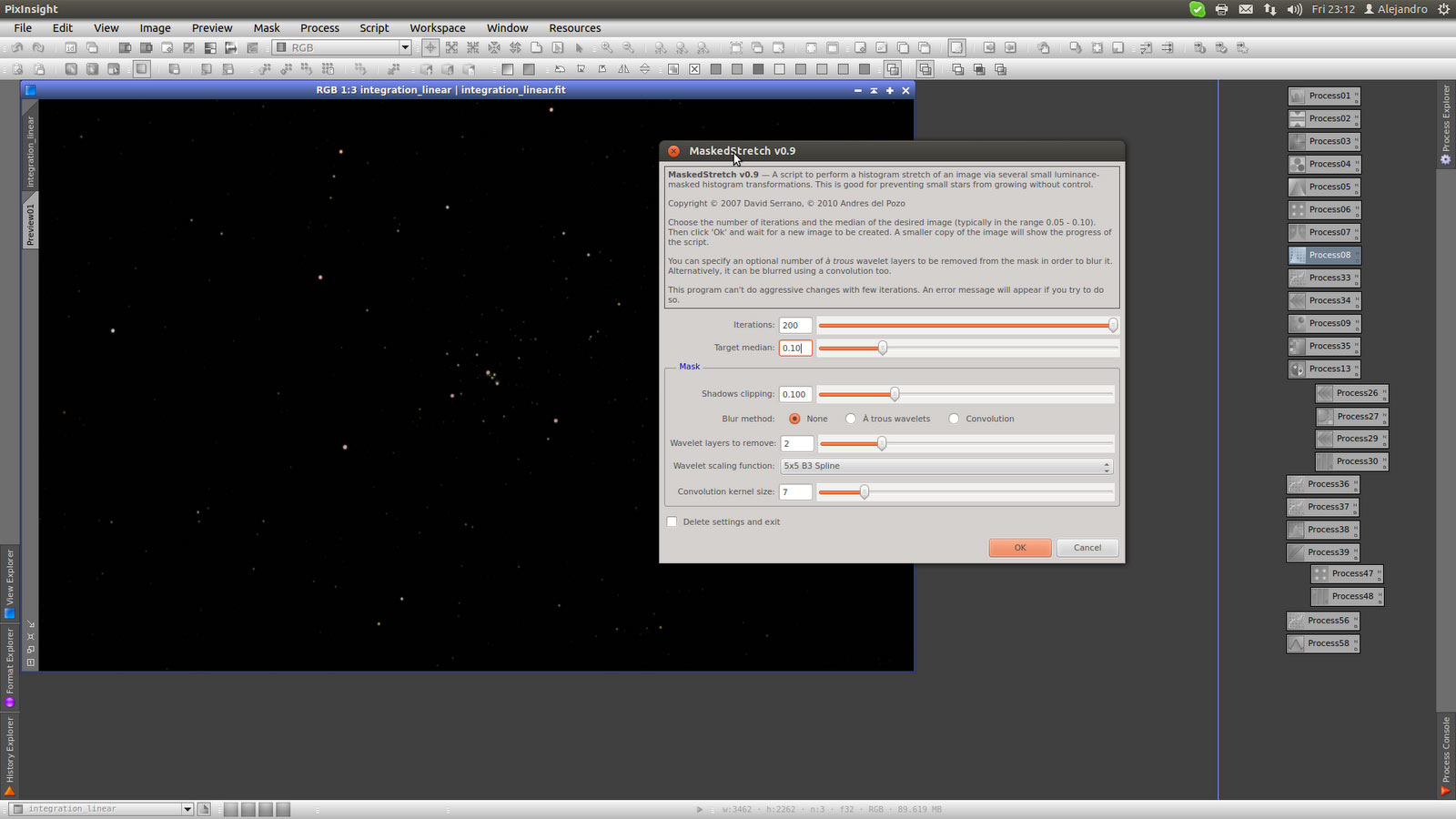1456x819 pixels.
Task: Open the sound volume indicator
Action: [x=1295, y=9]
